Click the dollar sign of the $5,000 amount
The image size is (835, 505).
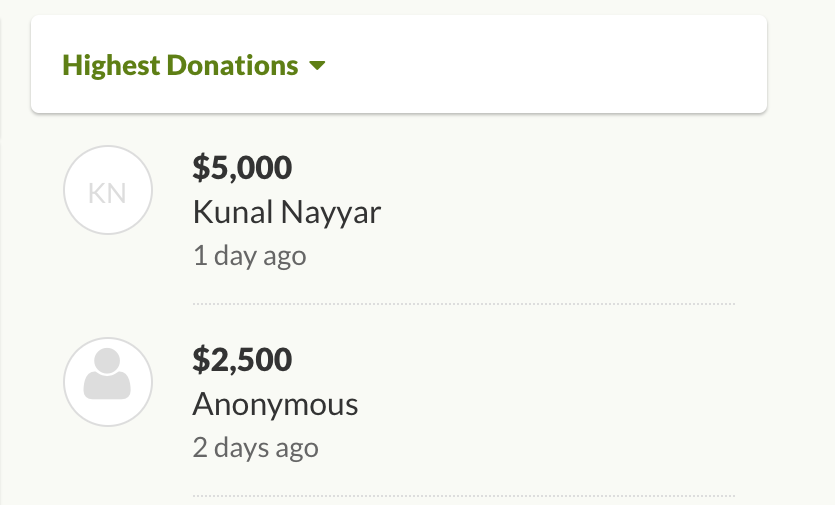click(x=200, y=168)
